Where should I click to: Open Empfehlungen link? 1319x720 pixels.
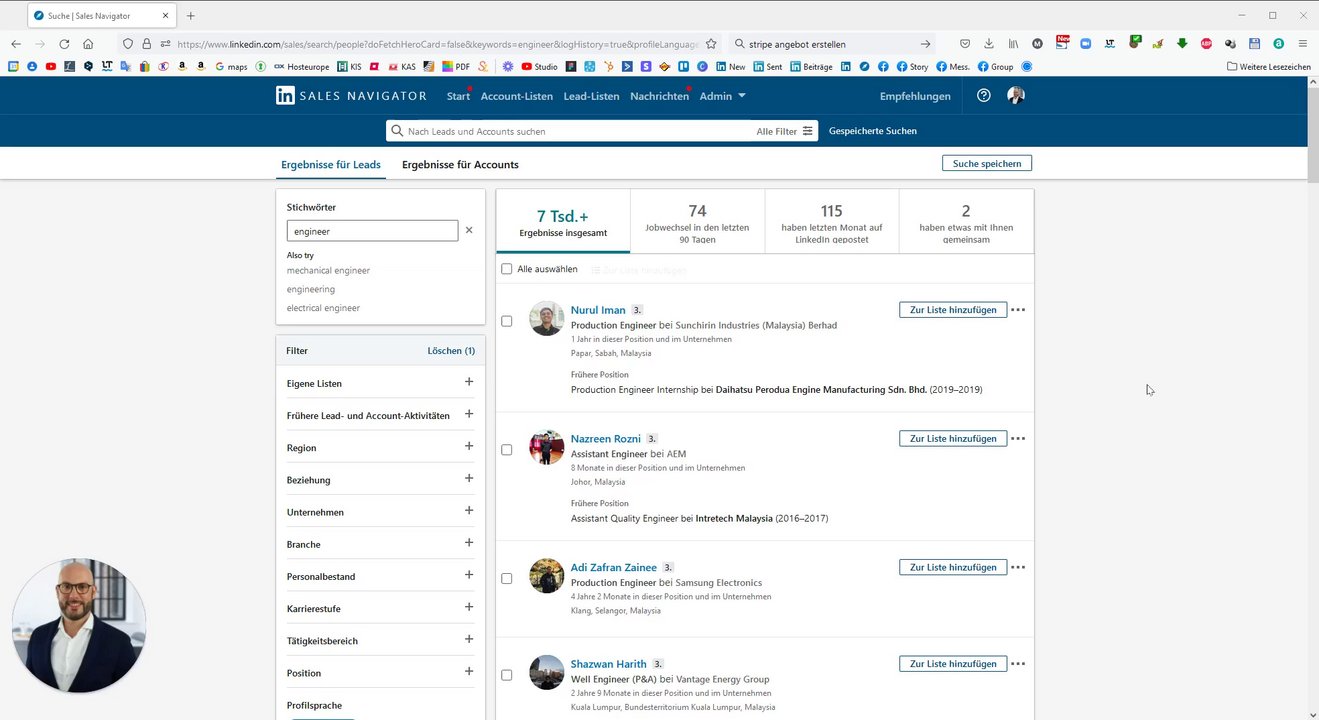click(915, 96)
